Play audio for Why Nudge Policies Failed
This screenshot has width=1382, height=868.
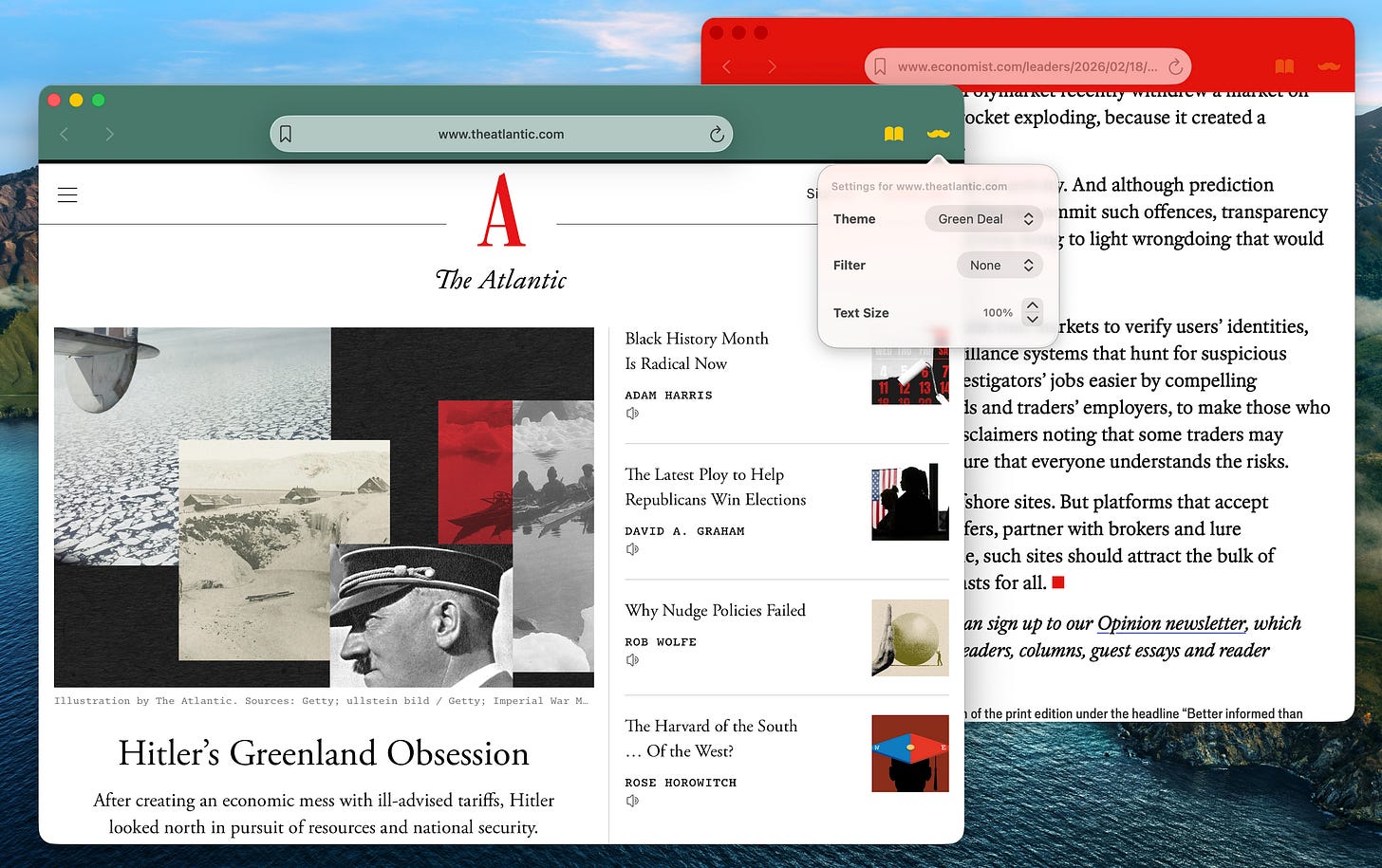632,660
